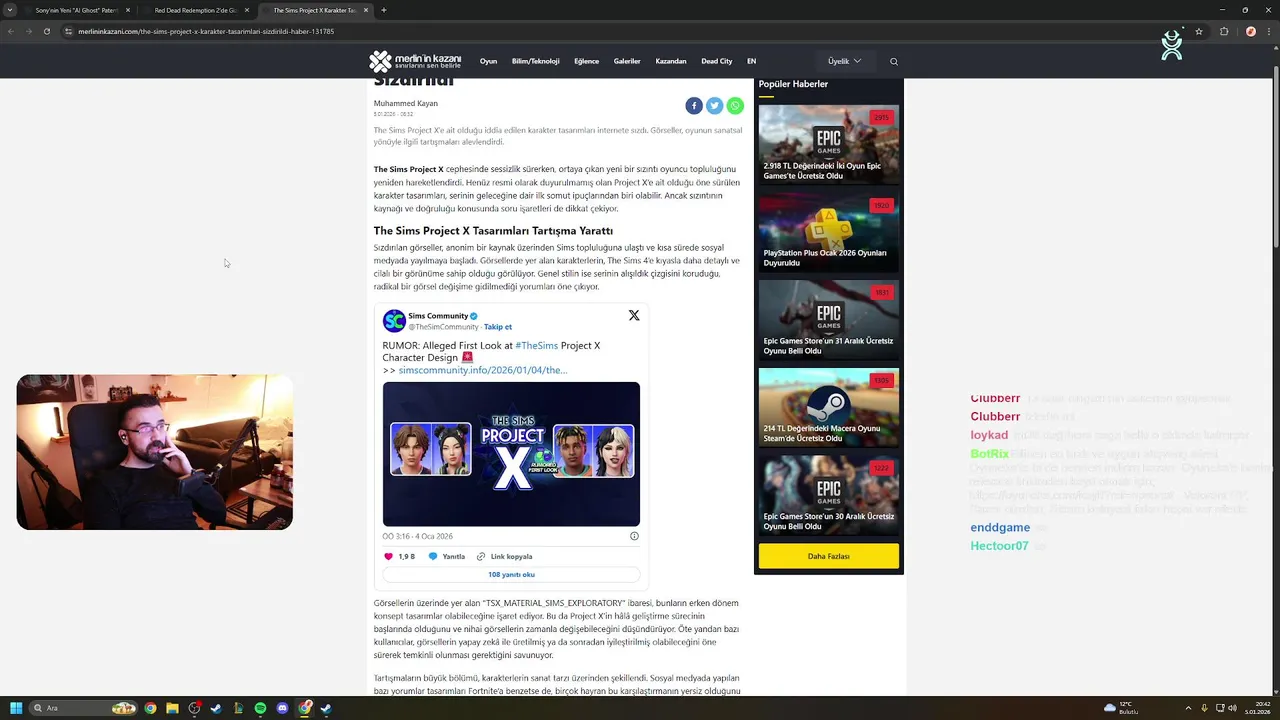This screenshot has width=1280, height=720.
Task: Open the Dead City menu item
Action: [x=716, y=61]
